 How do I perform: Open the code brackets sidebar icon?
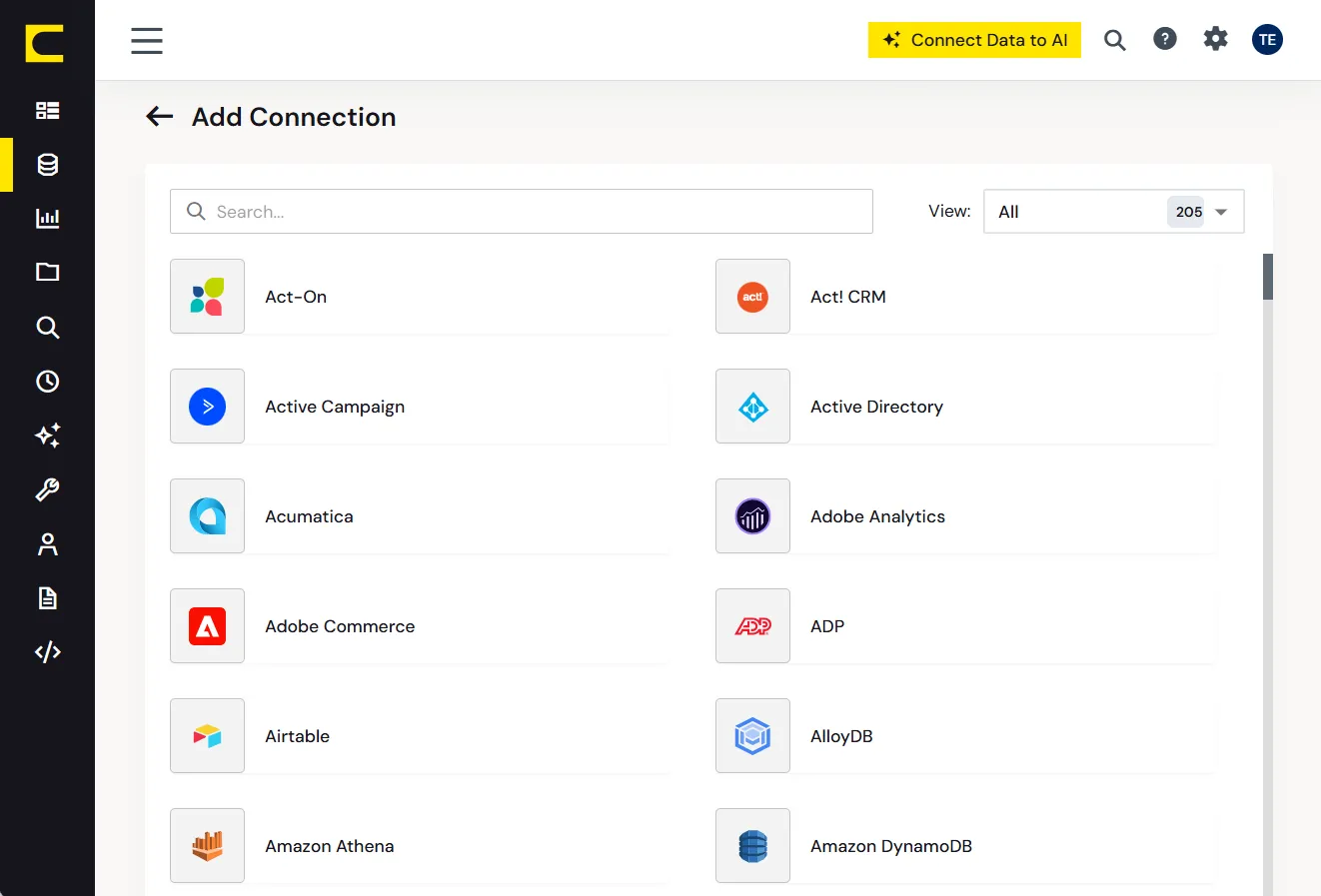(x=47, y=652)
